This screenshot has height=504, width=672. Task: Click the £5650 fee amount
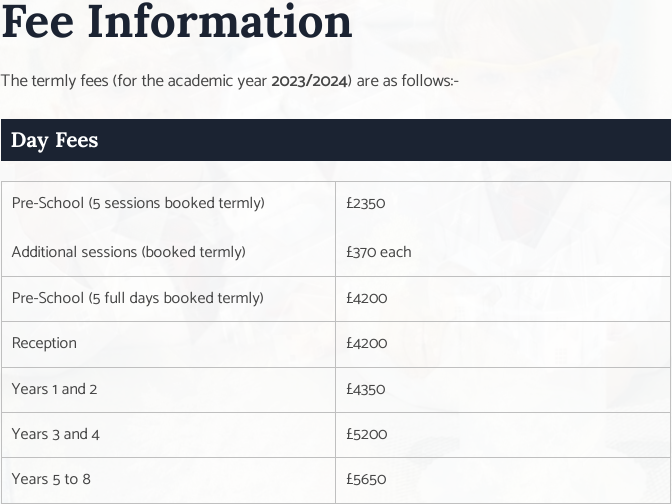click(366, 479)
